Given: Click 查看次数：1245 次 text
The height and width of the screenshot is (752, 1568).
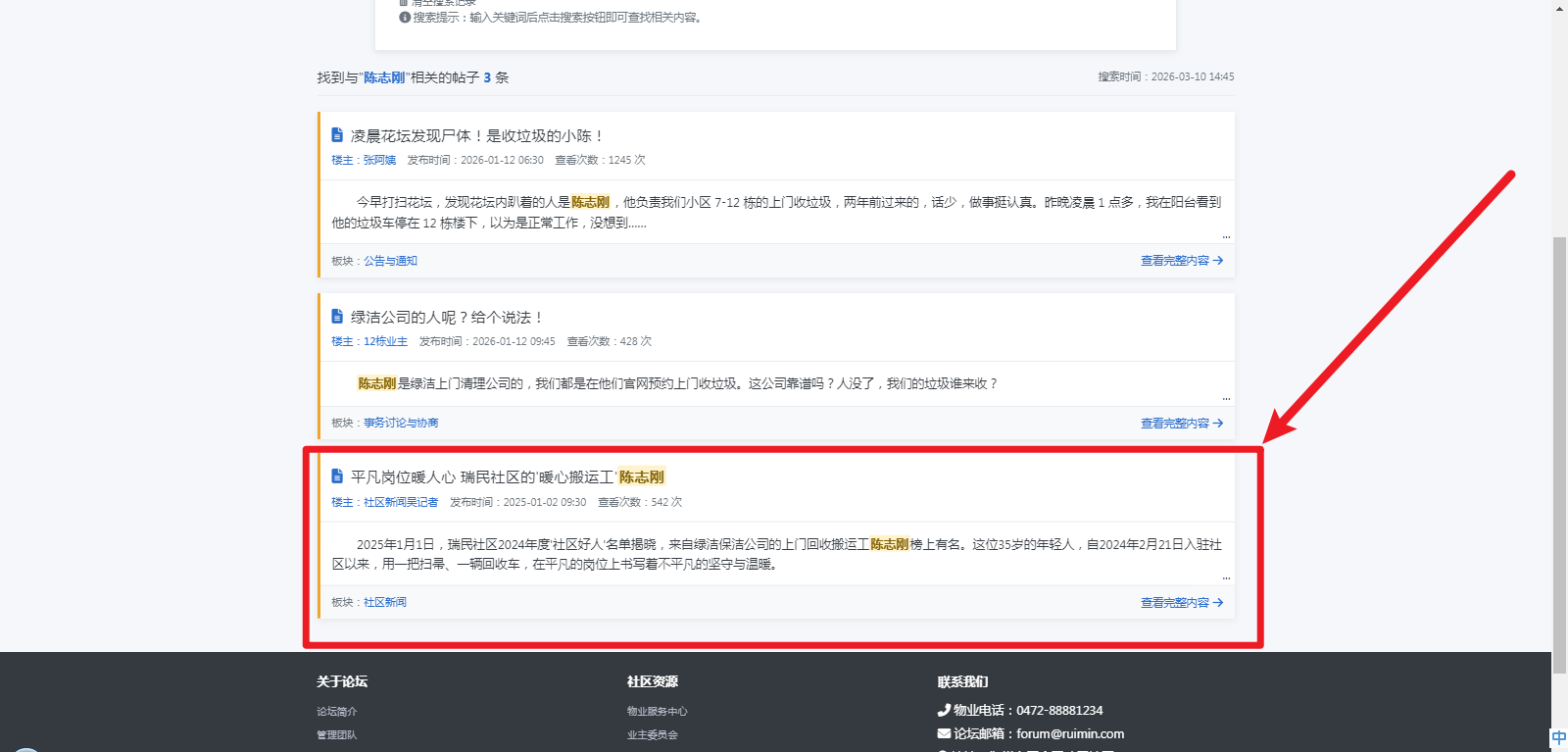Looking at the screenshot, I should [600, 160].
